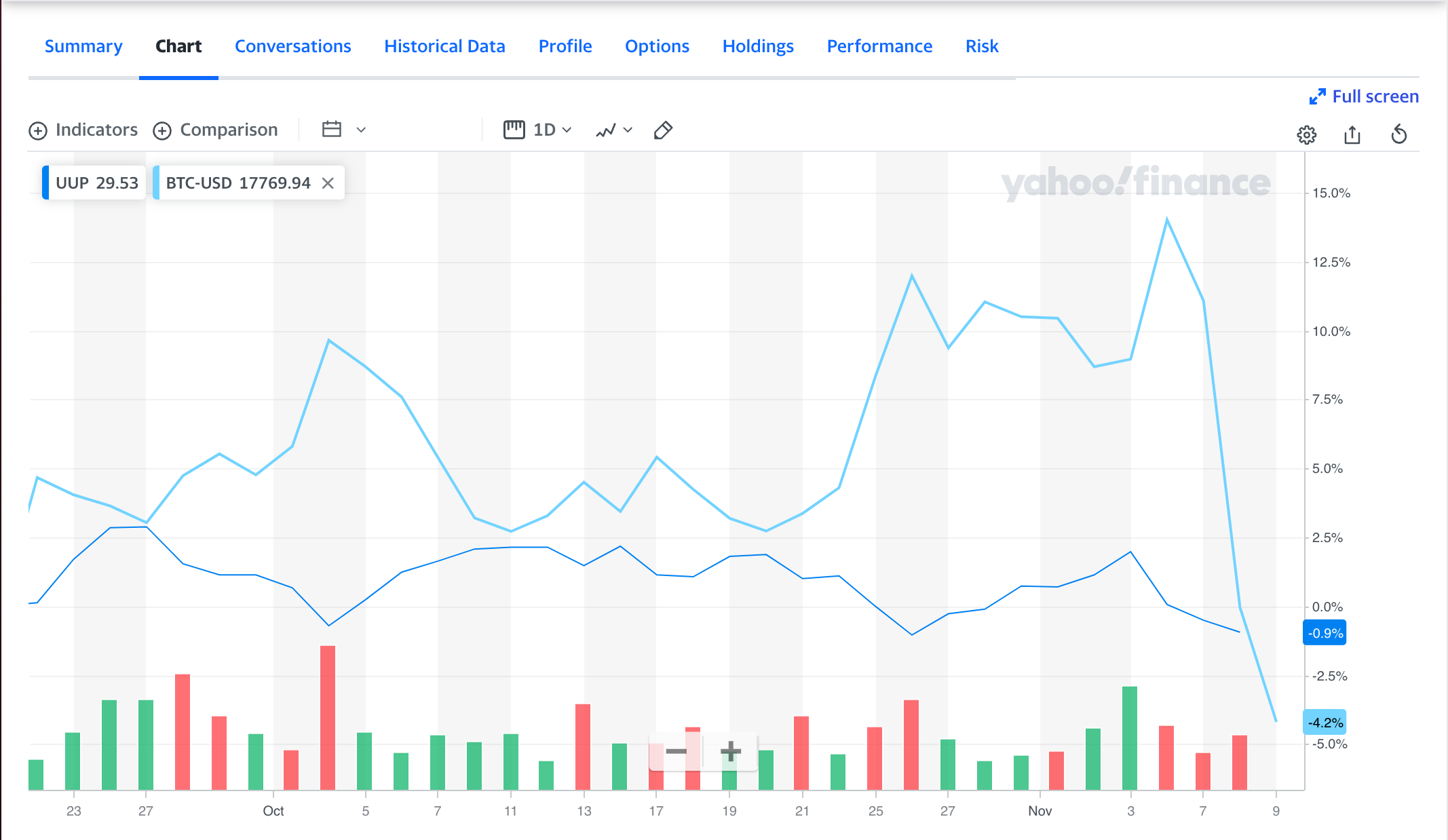Open chart settings gear icon
The height and width of the screenshot is (840, 1448).
point(1306,135)
